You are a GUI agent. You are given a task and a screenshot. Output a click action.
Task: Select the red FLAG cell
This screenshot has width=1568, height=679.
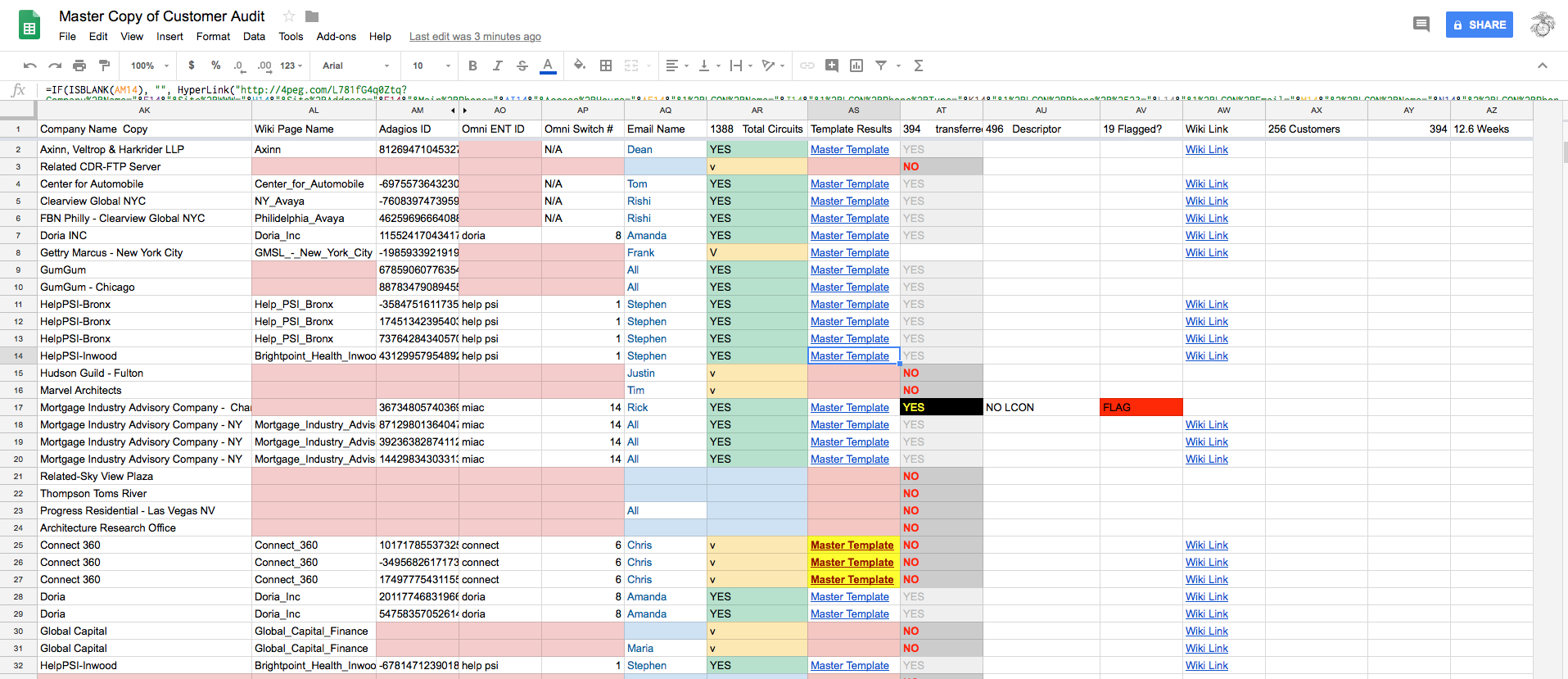[x=1141, y=407]
